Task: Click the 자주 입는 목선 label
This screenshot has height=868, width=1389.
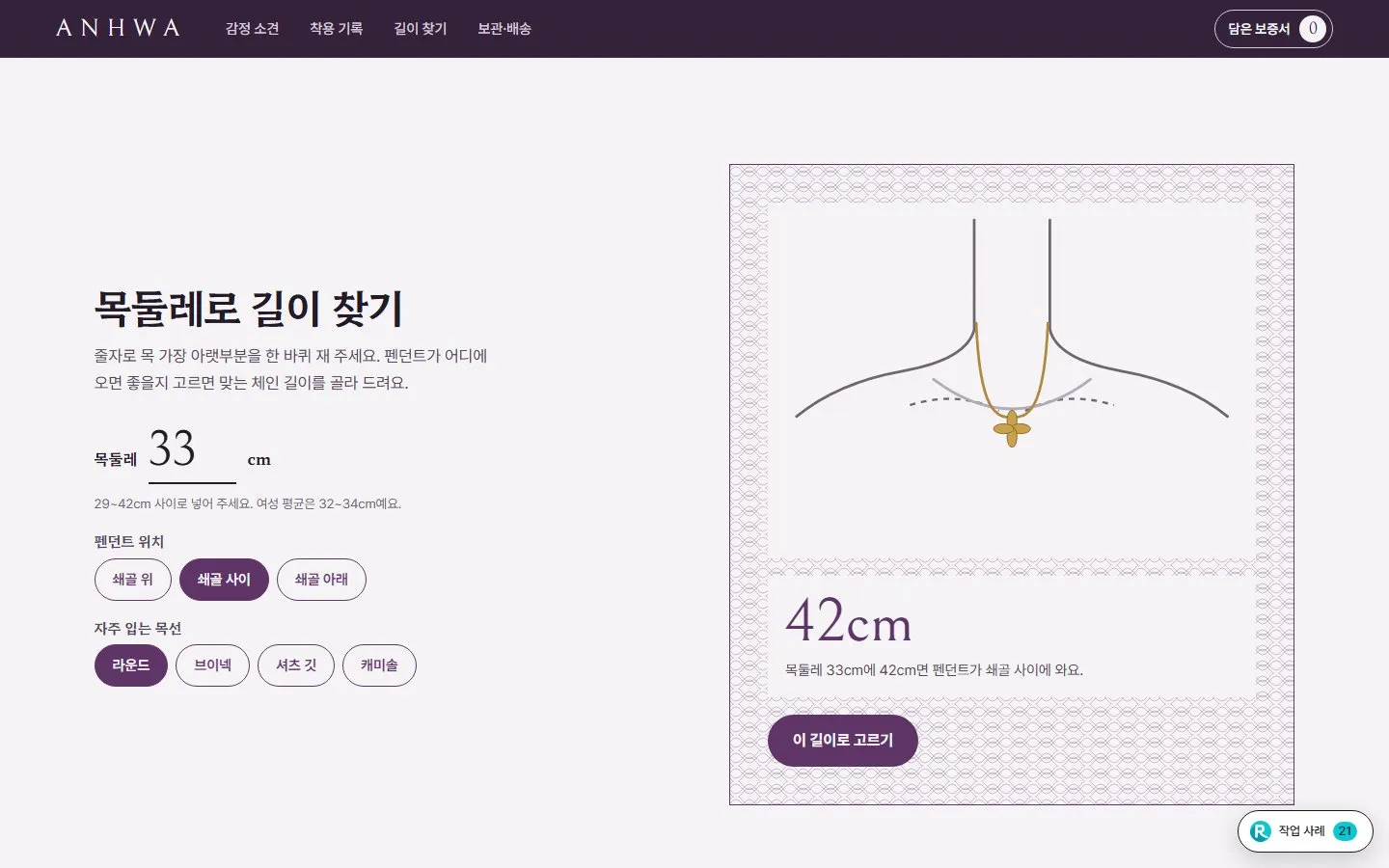Action: [x=138, y=629]
